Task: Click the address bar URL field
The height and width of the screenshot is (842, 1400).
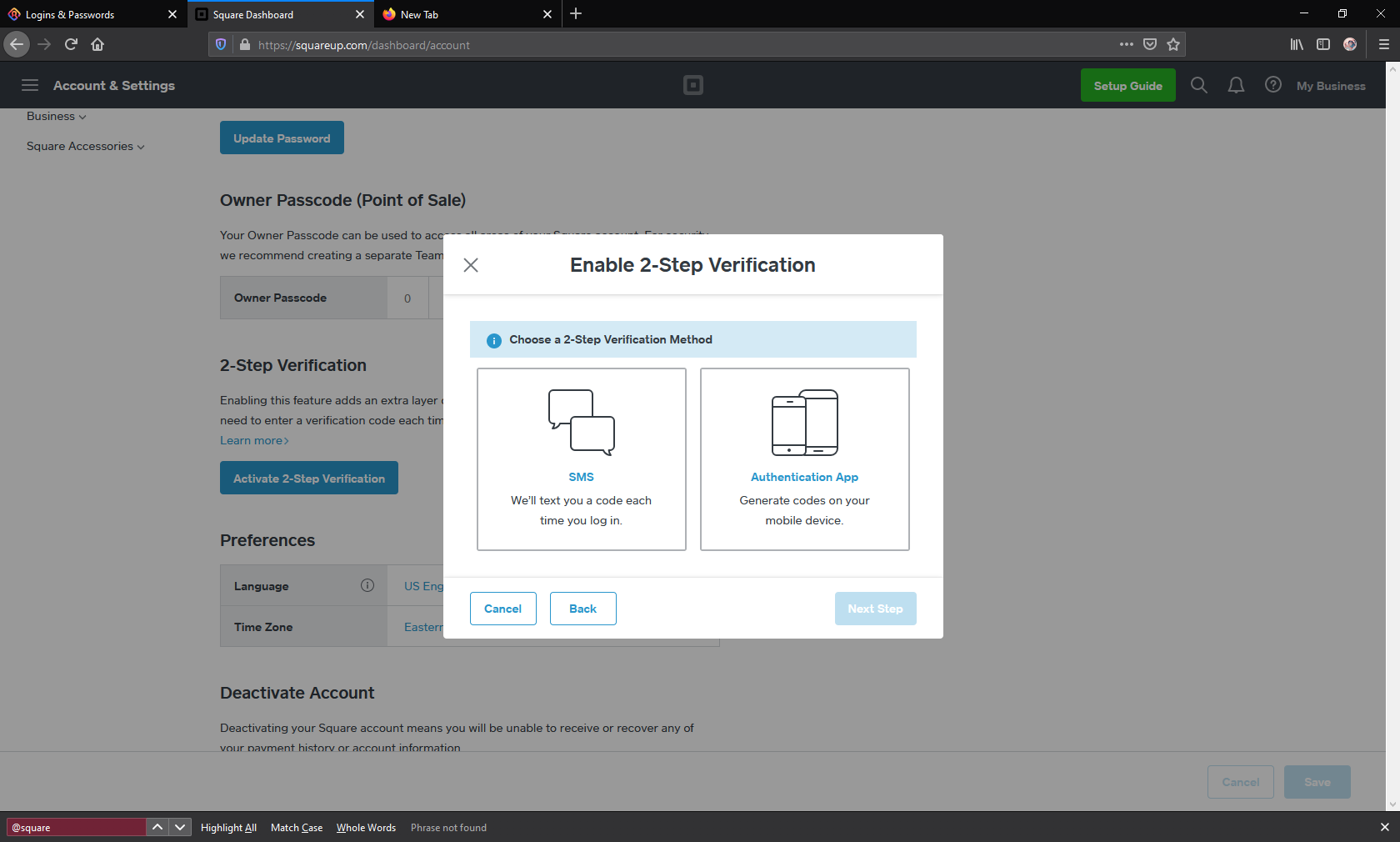Action: tap(683, 45)
